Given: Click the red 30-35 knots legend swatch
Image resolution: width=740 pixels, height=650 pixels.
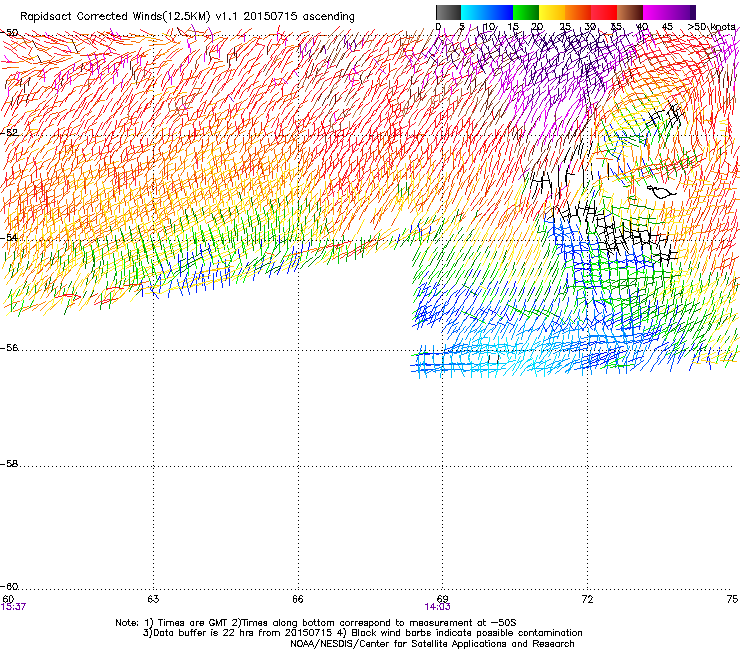Looking at the screenshot, I should click(x=604, y=12).
